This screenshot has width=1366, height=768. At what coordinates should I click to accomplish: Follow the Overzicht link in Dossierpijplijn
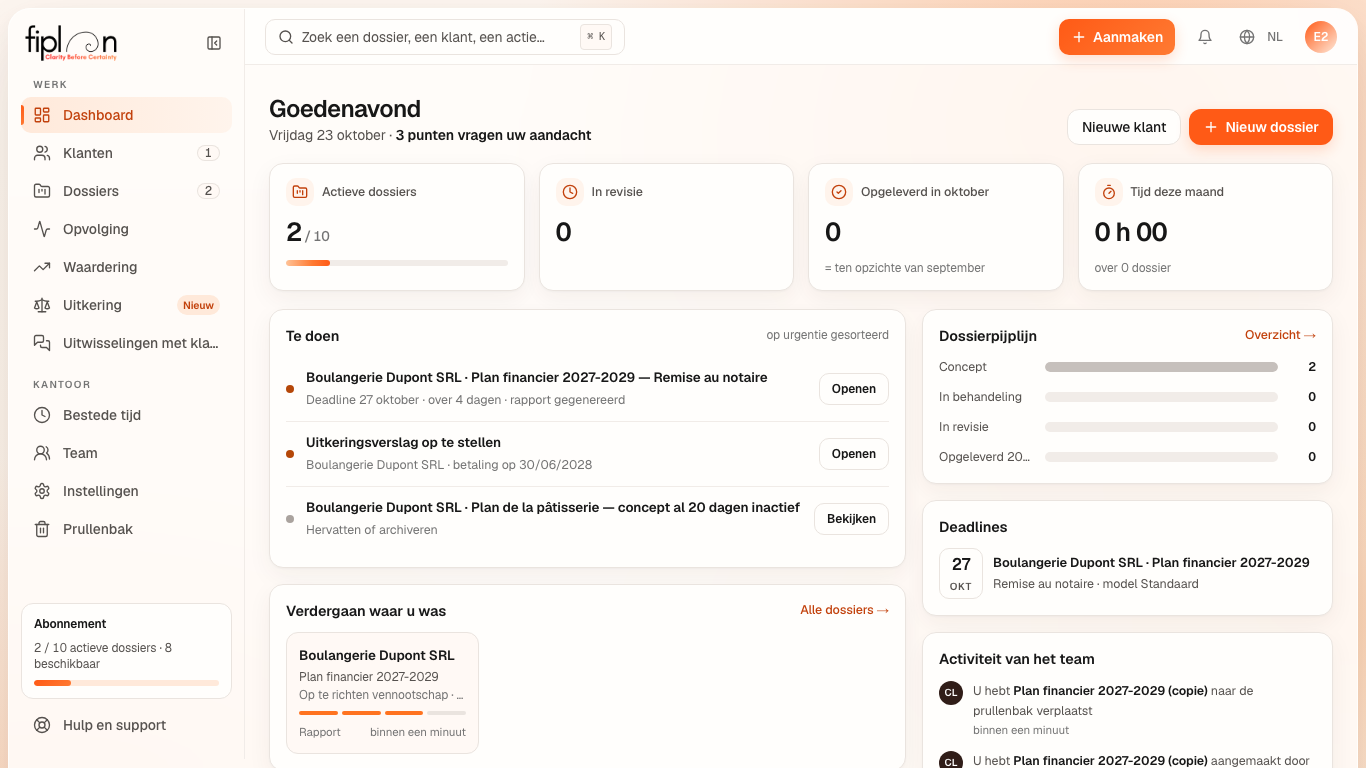[x=1280, y=335]
